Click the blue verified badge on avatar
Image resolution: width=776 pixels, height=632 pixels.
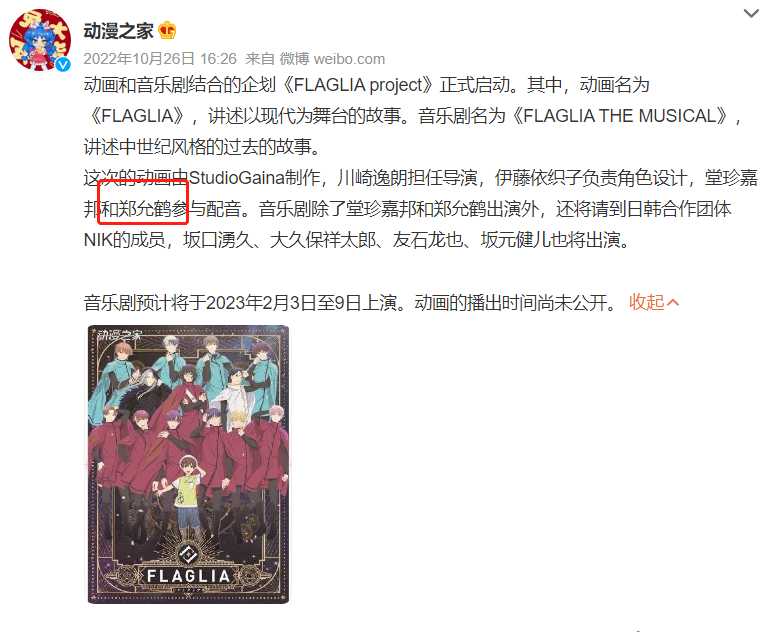point(62,65)
